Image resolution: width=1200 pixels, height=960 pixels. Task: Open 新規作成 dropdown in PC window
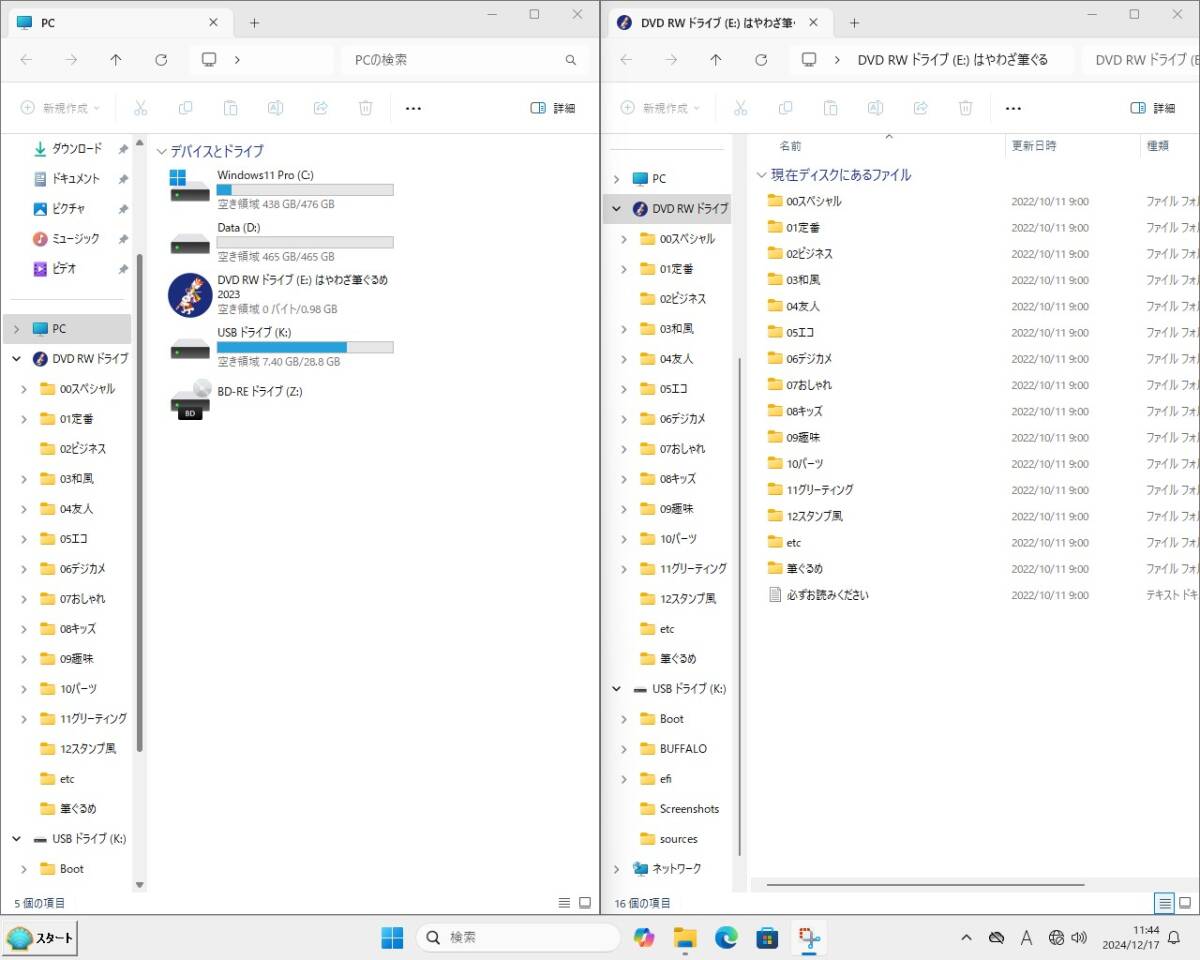[x=60, y=108]
